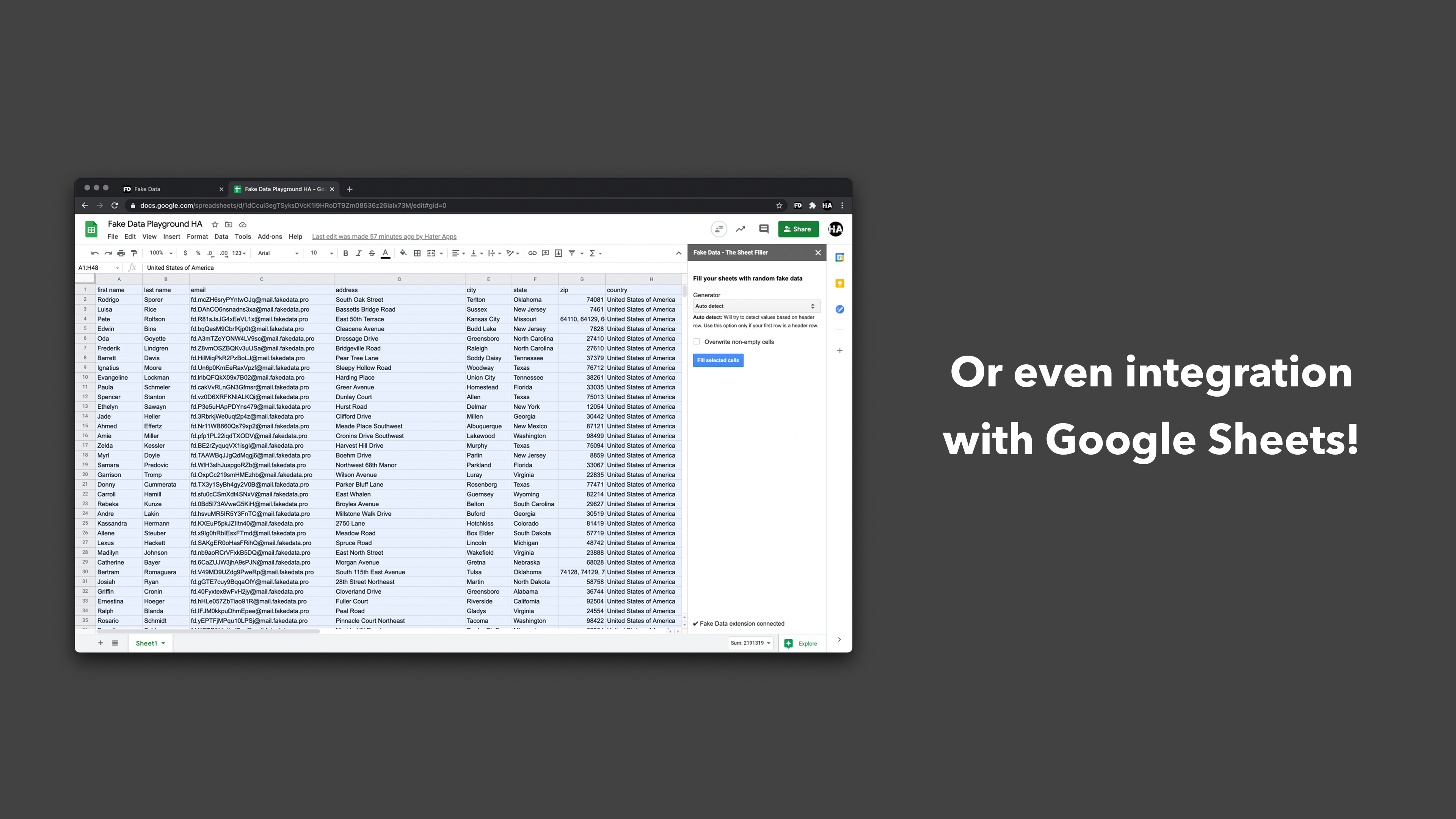
Task: Open the last edit history link
Action: pyautogui.click(x=384, y=237)
